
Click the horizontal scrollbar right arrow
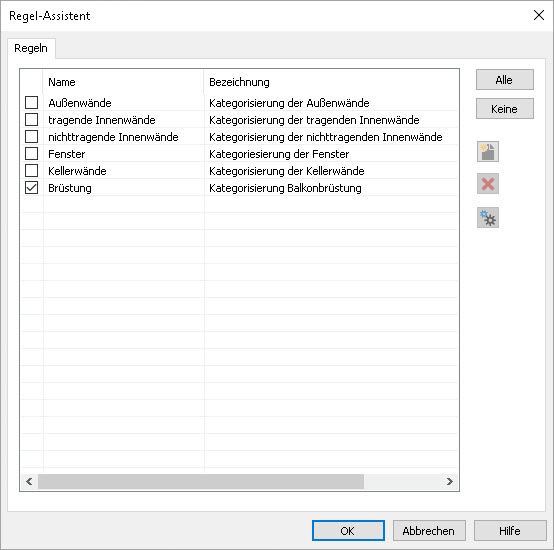click(x=449, y=481)
